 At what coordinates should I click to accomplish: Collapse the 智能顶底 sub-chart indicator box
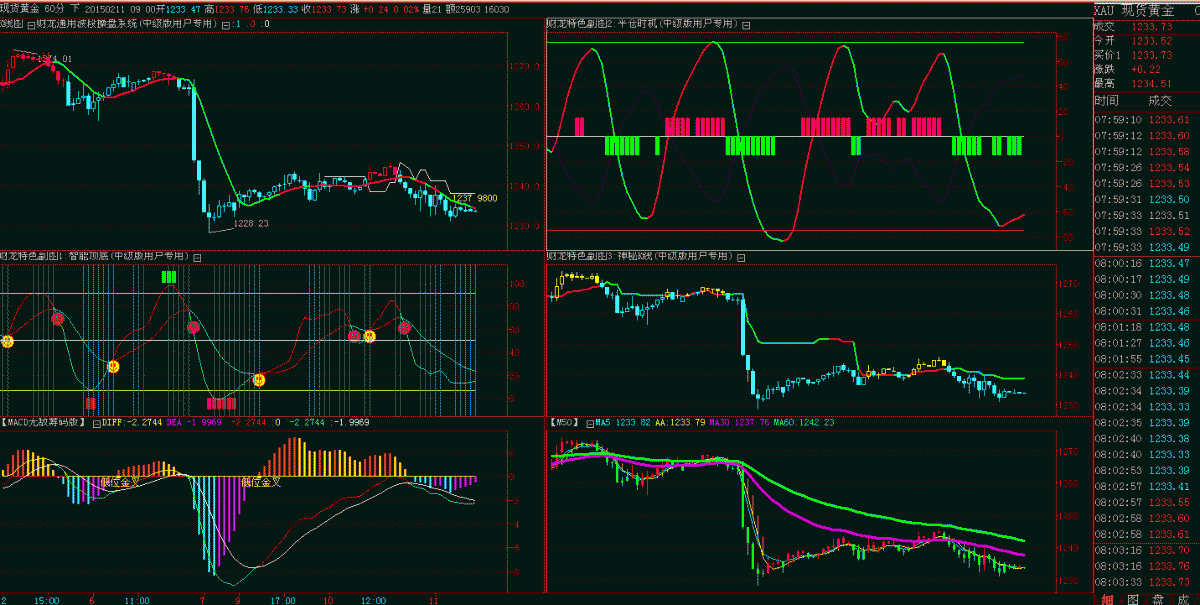196,257
